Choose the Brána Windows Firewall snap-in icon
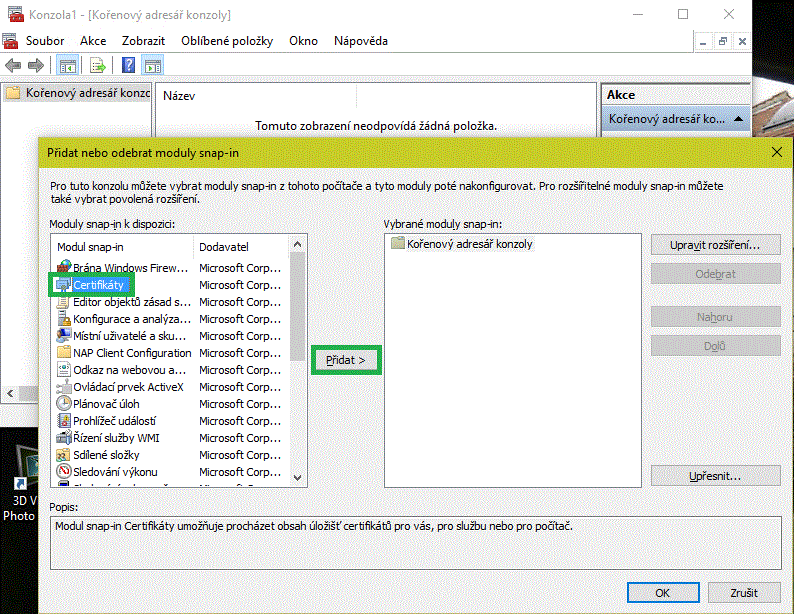This screenshot has width=794, height=614. (64, 268)
